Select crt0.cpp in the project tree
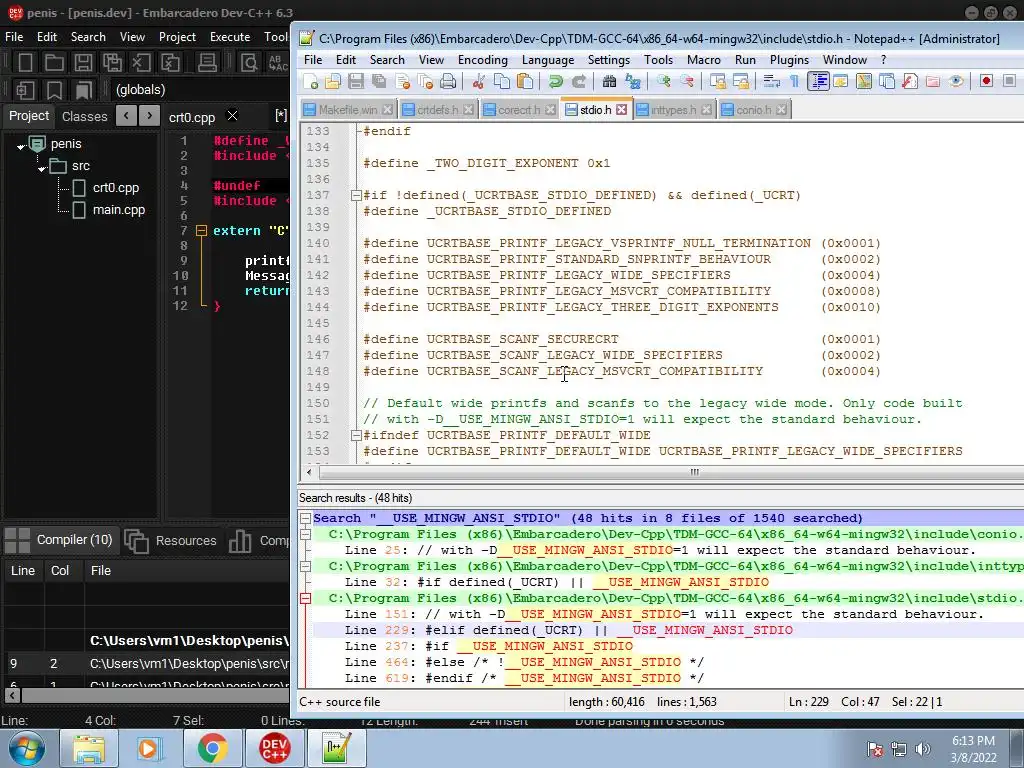Screen dimensions: 1024x768 [116, 187]
